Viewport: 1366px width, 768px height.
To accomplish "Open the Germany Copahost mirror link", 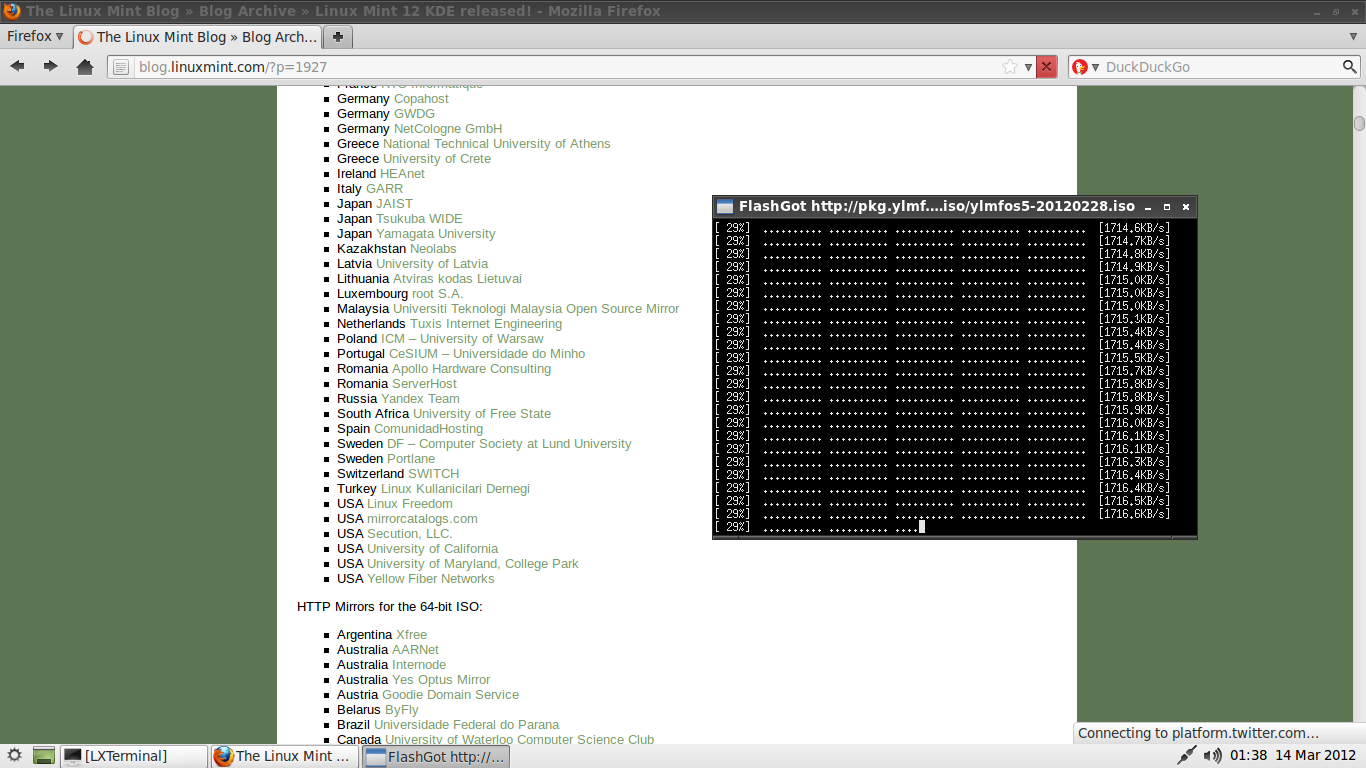I will point(421,98).
